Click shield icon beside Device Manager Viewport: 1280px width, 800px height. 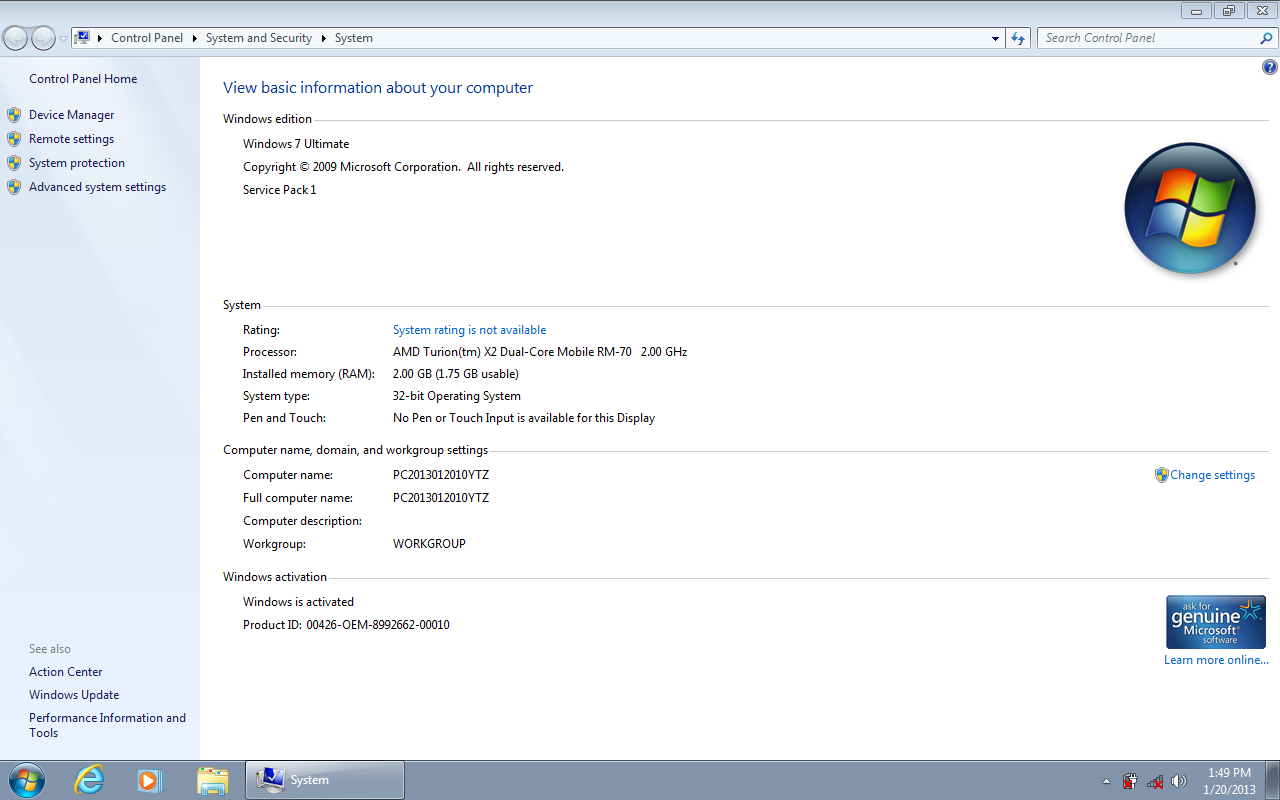click(14, 115)
